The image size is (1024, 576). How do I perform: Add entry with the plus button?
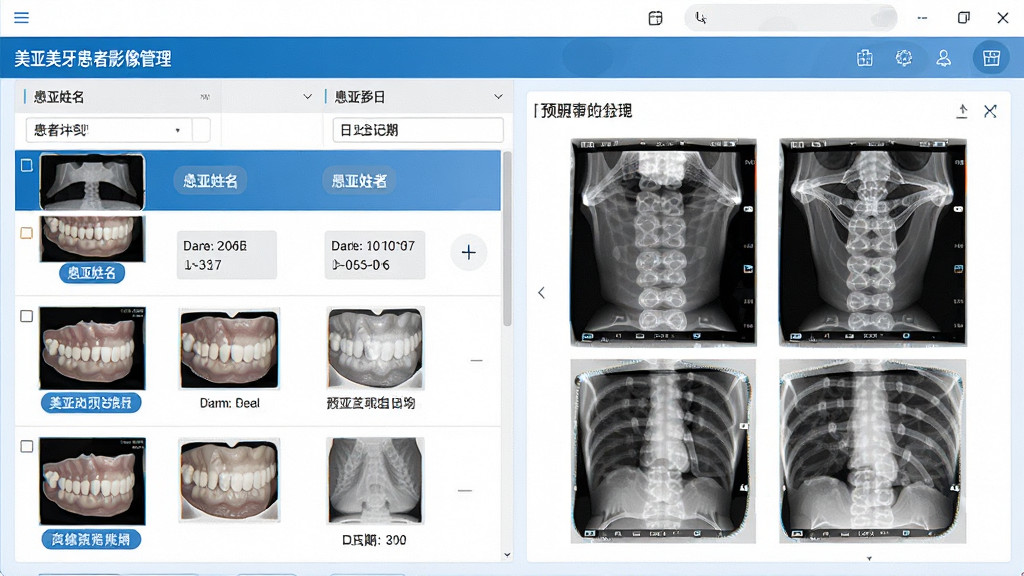(x=469, y=253)
